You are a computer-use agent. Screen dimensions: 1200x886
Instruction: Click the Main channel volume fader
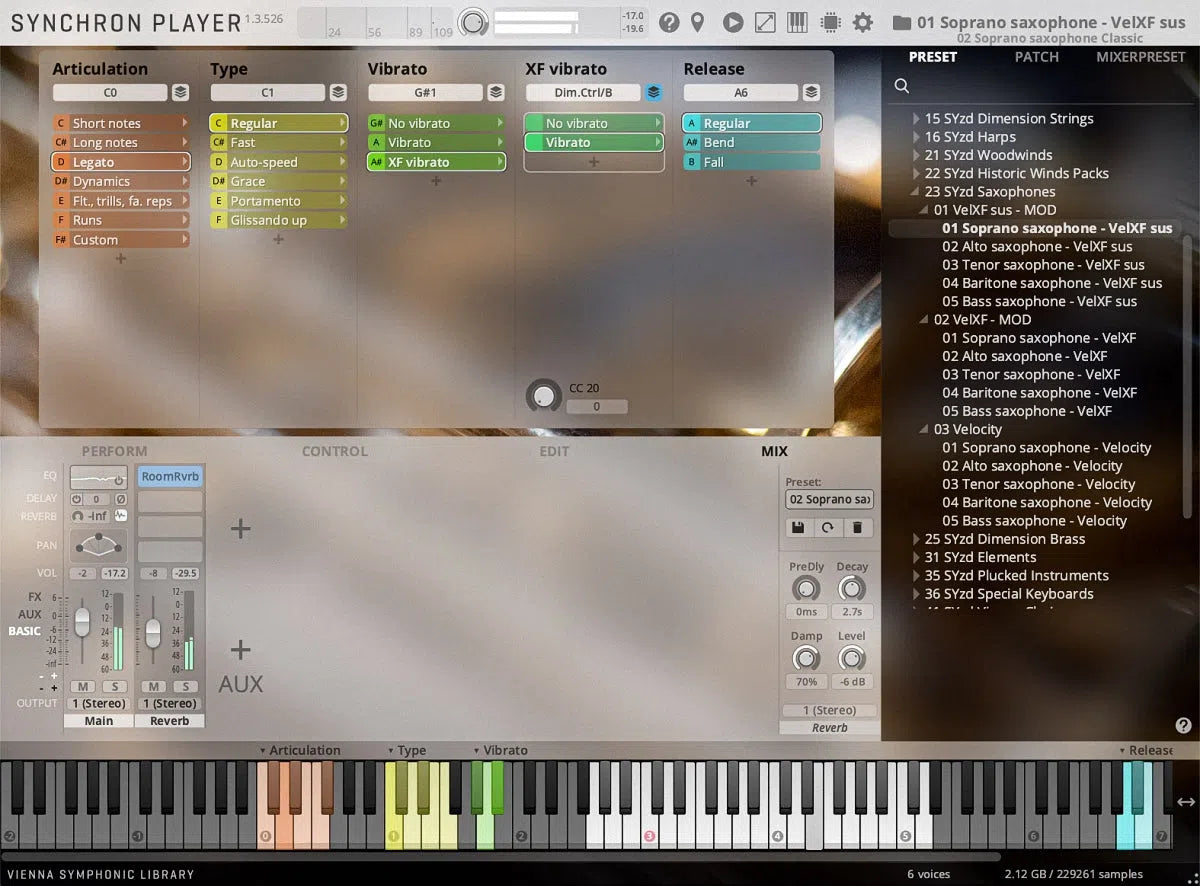(x=82, y=622)
